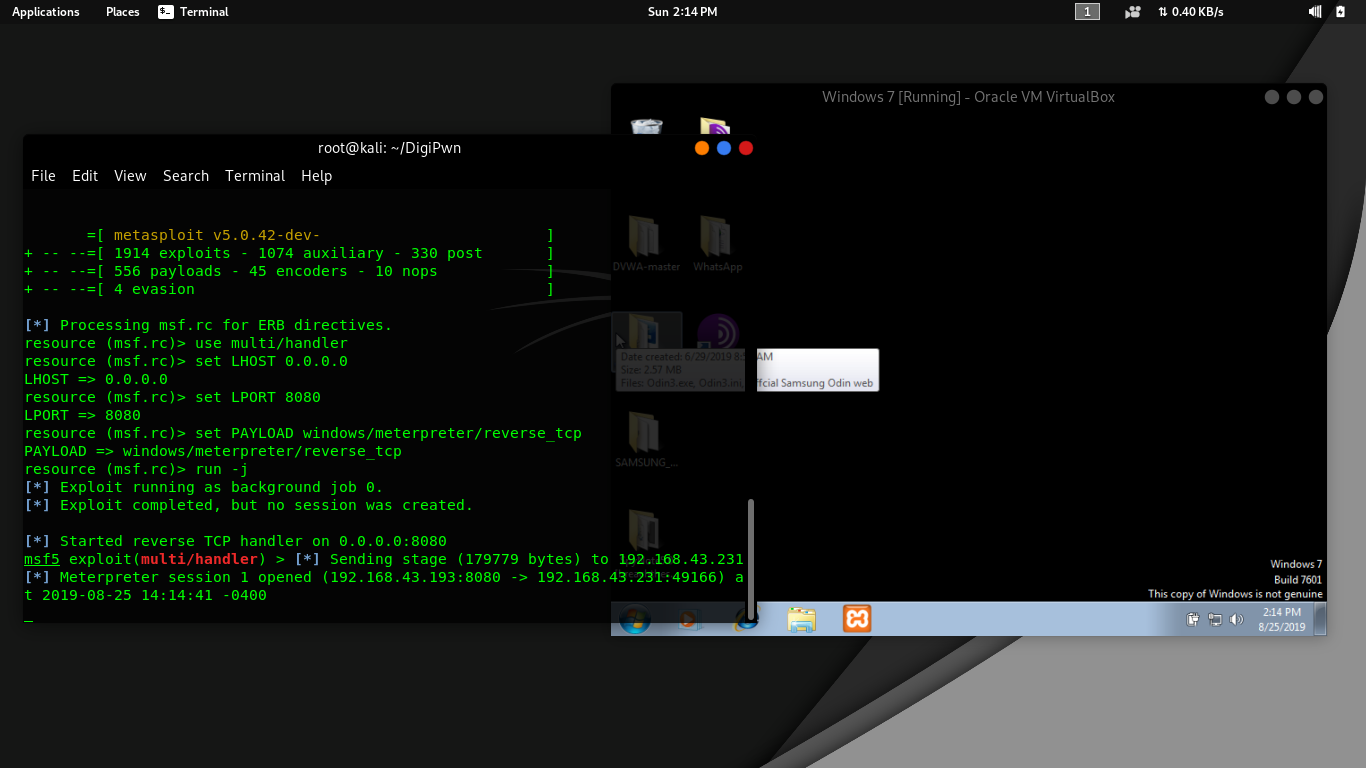Click the 'set PAYLOAD windows/meterpreter/reverse_tcp' line
1366x768 pixels.
[x=303, y=434]
